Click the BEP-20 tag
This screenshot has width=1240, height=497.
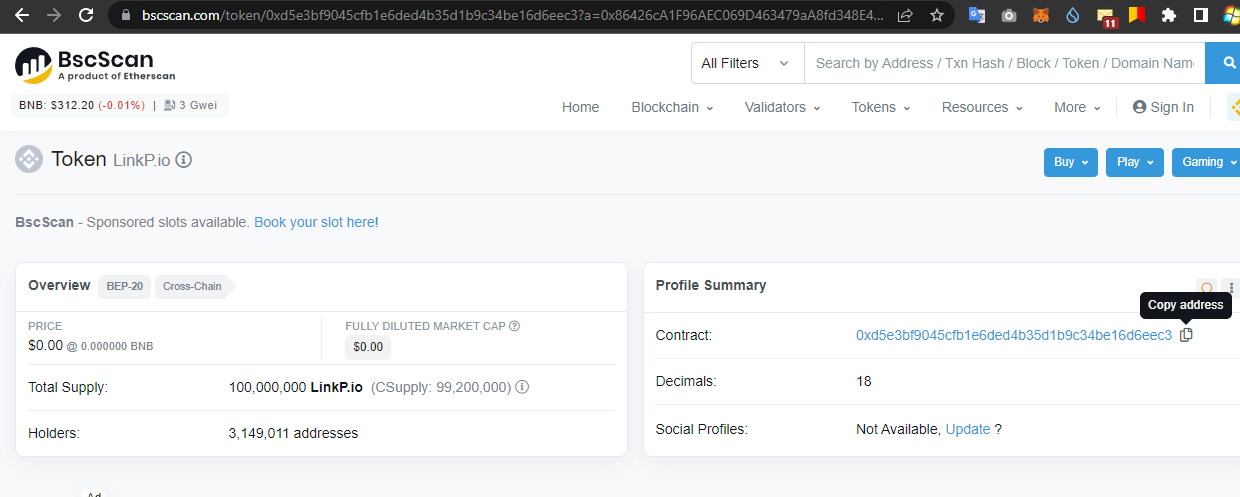[x=125, y=286]
